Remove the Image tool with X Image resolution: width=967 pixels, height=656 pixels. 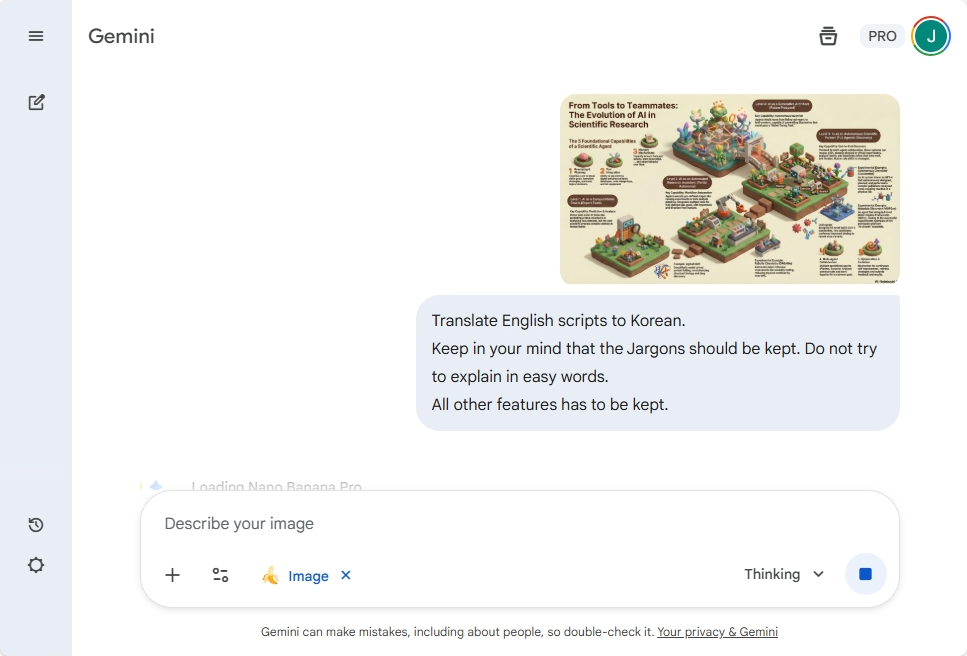[x=346, y=575]
